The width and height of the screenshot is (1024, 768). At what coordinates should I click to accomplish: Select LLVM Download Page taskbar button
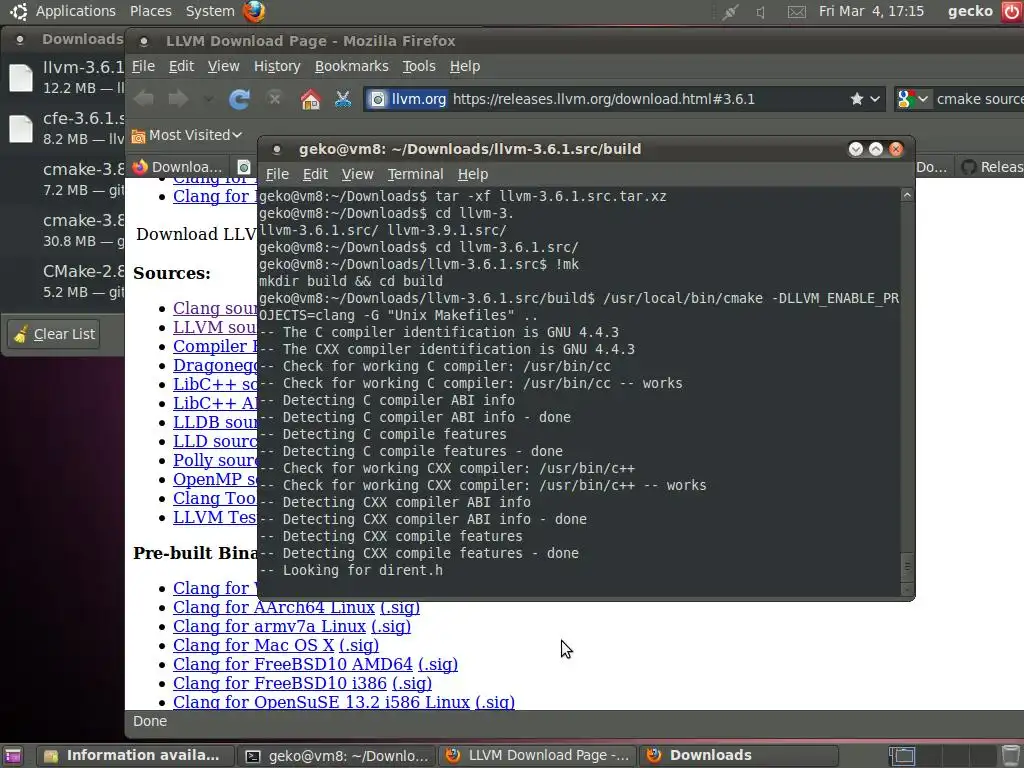[x=537, y=756]
